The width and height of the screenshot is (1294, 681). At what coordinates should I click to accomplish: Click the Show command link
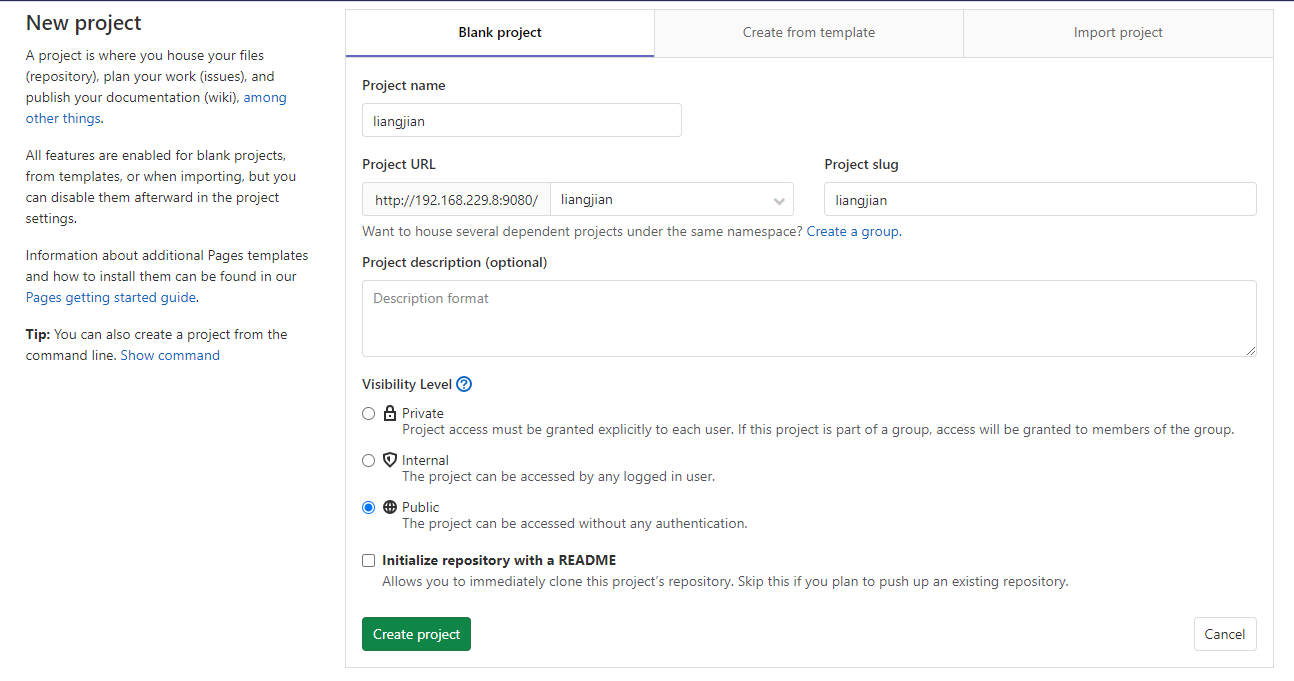click(x=170, y=355)
